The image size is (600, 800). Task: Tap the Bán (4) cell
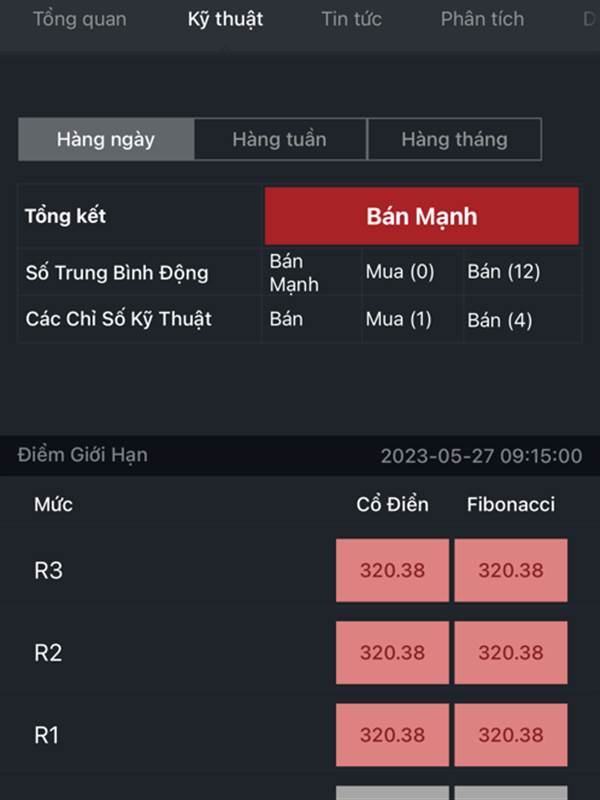pyautogui.click(x=499, y=320)
